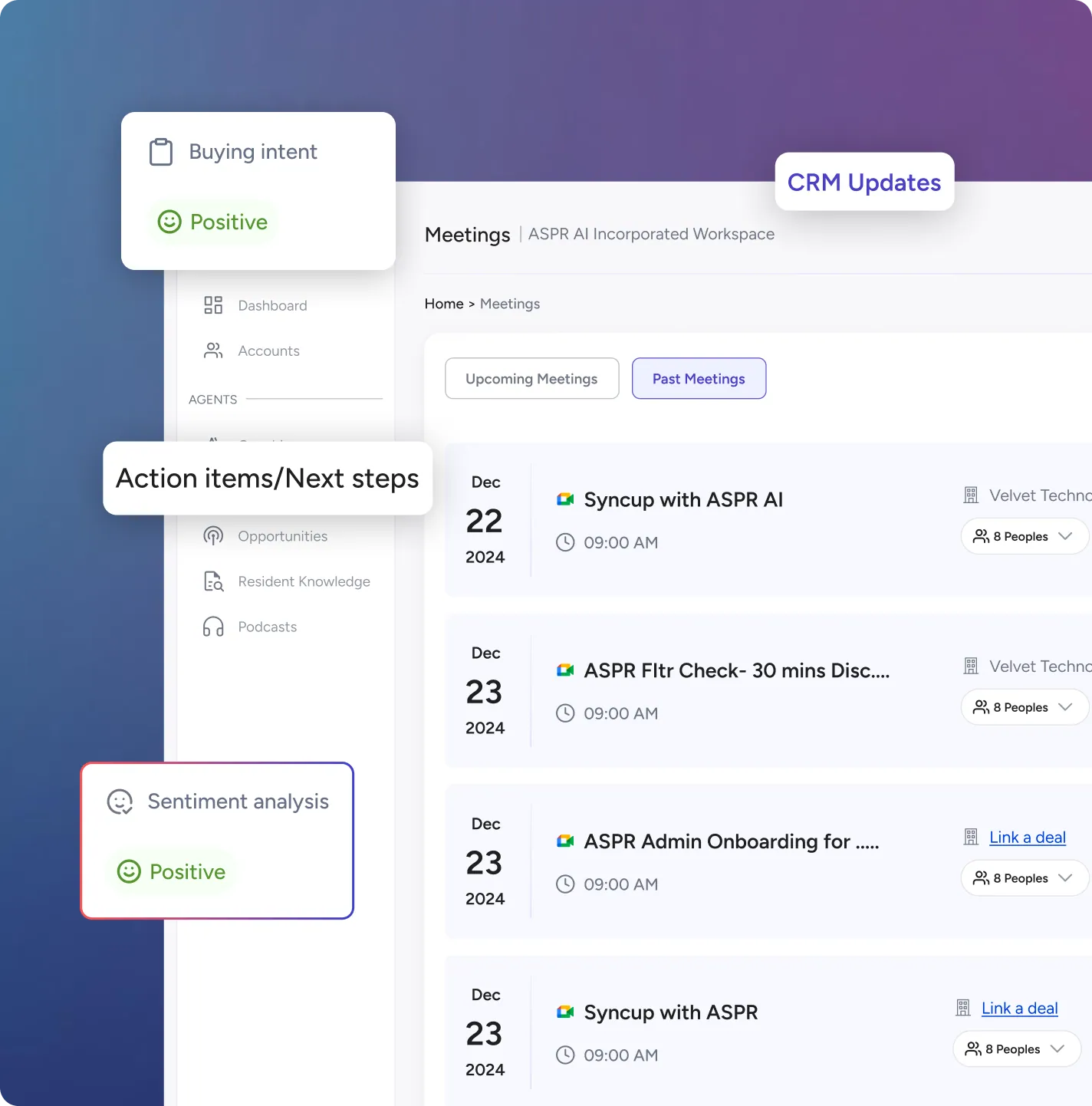Click the Google Meet icon beside ASPR Admin Onboarding
The image size is (1092, 1106).
point(565,841)
